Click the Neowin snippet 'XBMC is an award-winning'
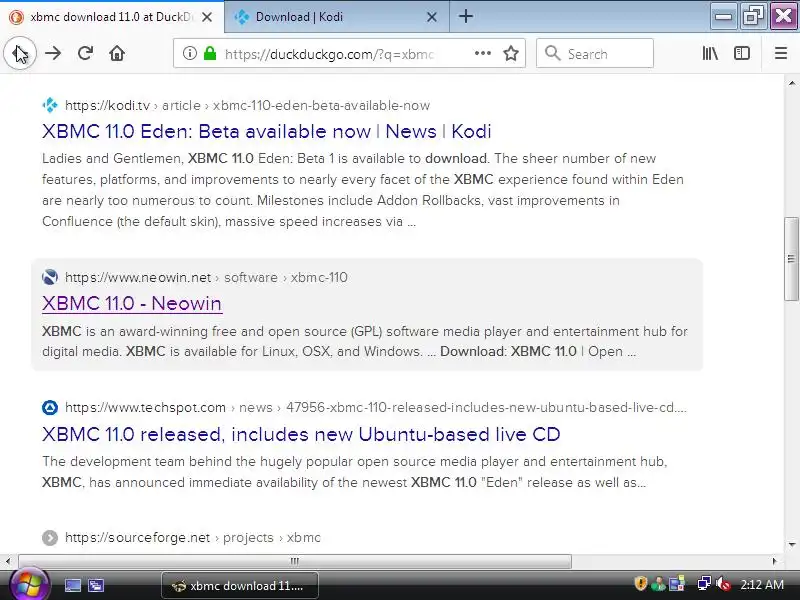 click(365, 341)
